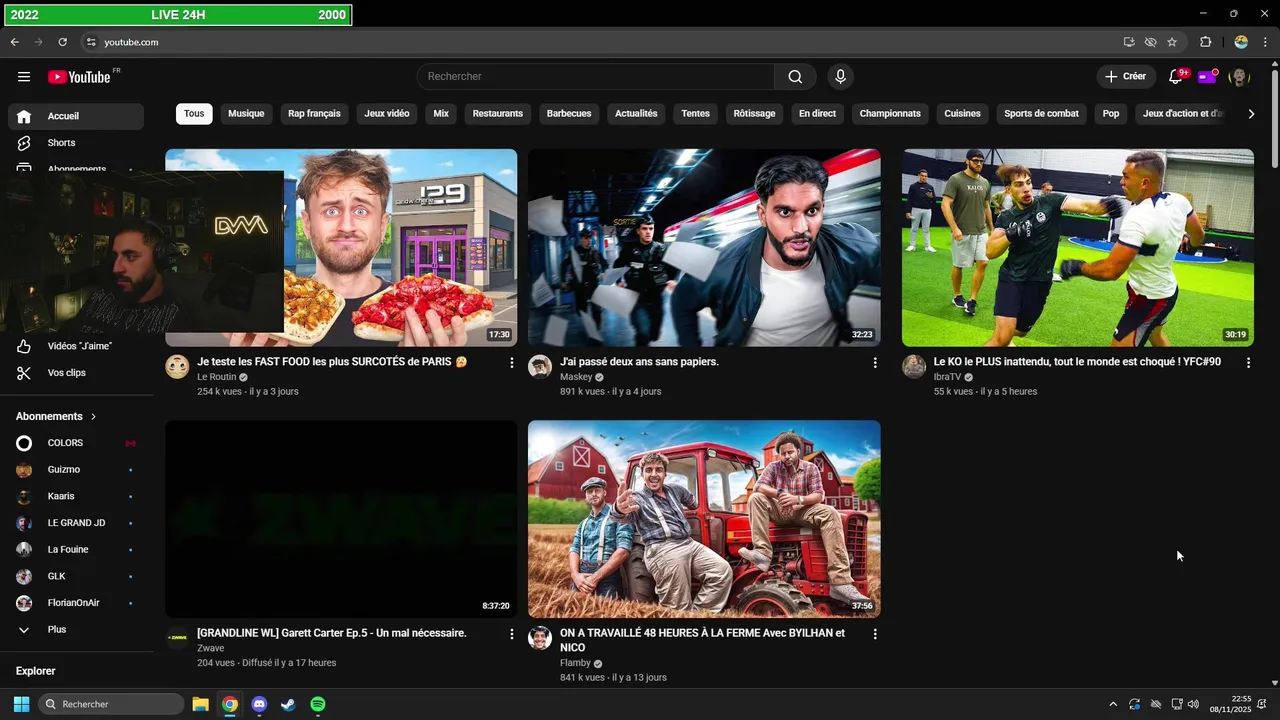1280x720 pixels.
Task: Click the page vertical scrollbar
Action: 1274,119
